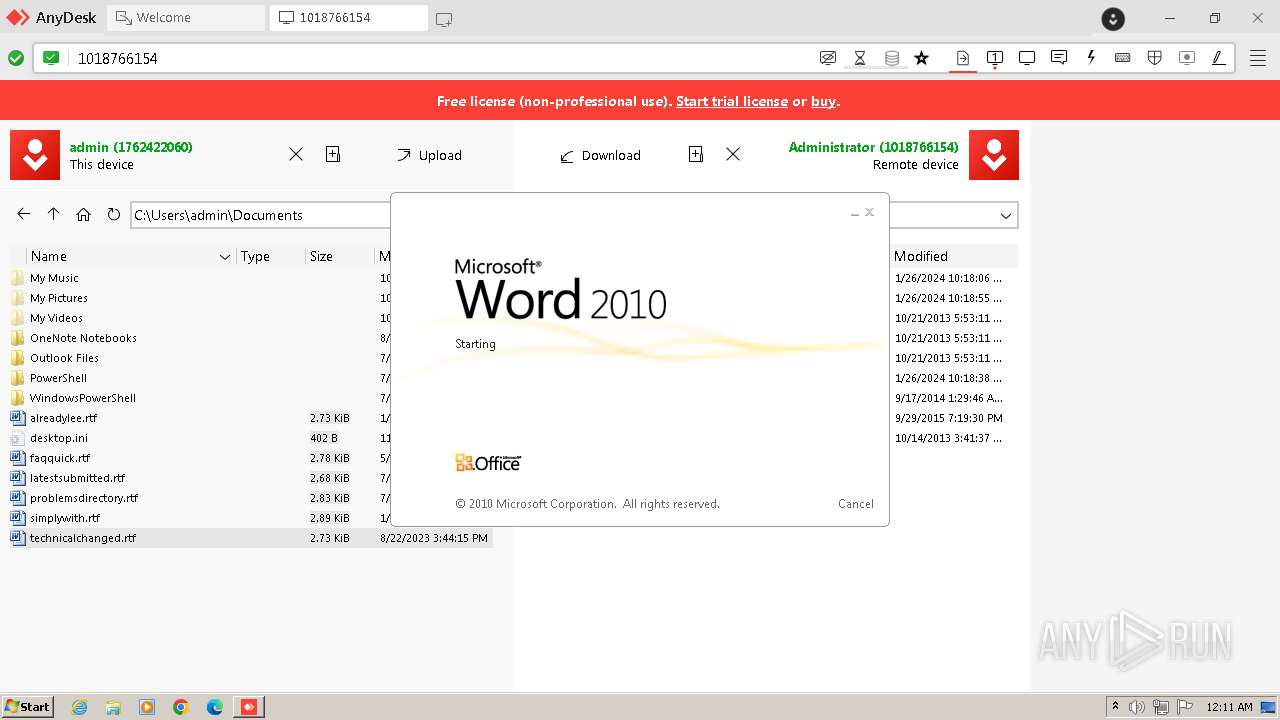The image size is (1280, 720).
Task: Click the display settings monitor icon
Action: pos(1027,58)
